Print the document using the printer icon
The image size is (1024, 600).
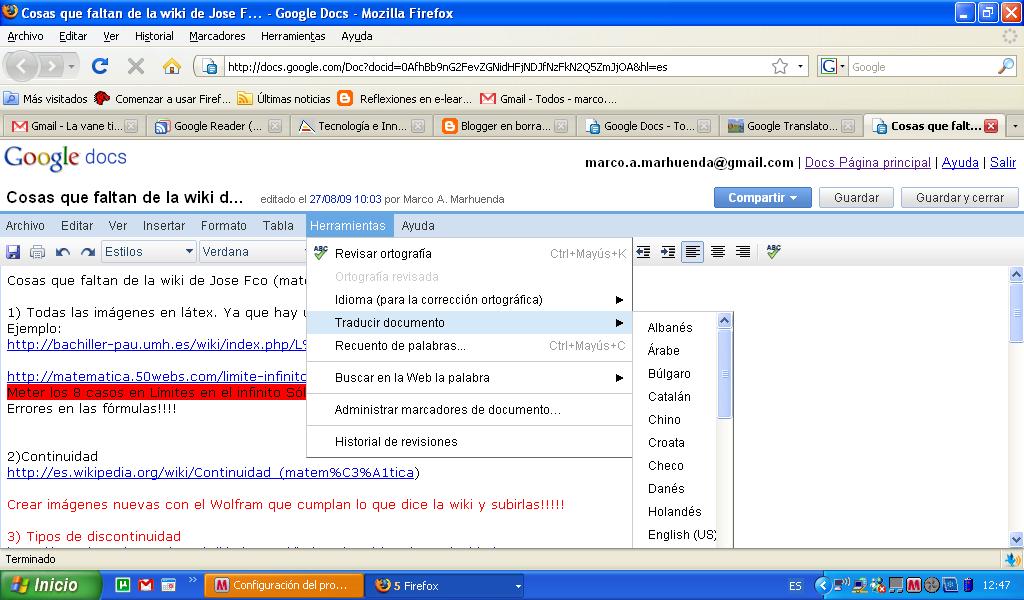click(x=37, y=252)
